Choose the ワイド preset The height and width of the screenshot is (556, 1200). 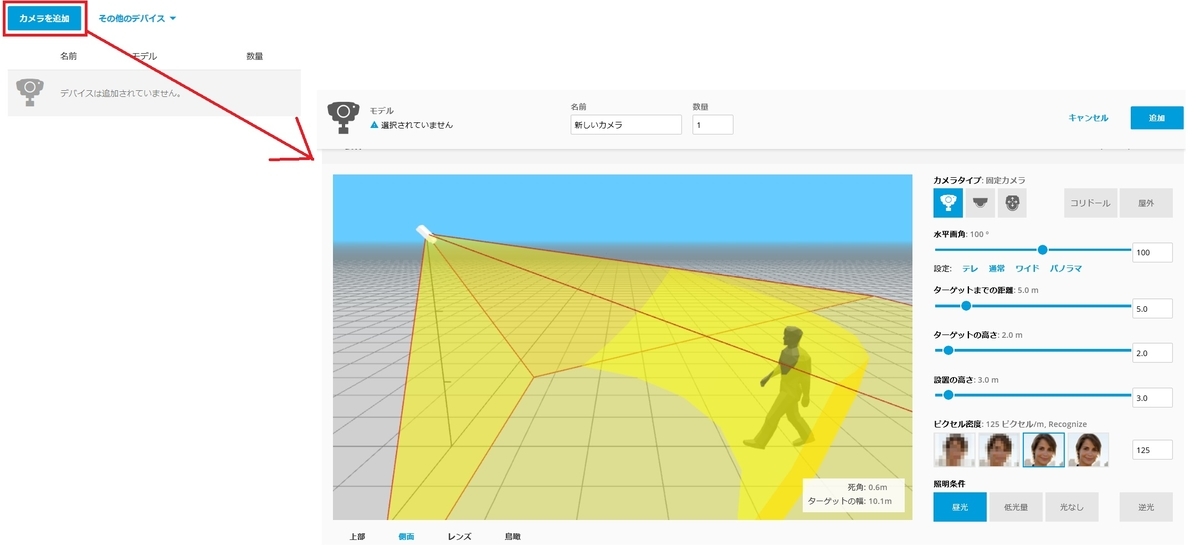1027,269
